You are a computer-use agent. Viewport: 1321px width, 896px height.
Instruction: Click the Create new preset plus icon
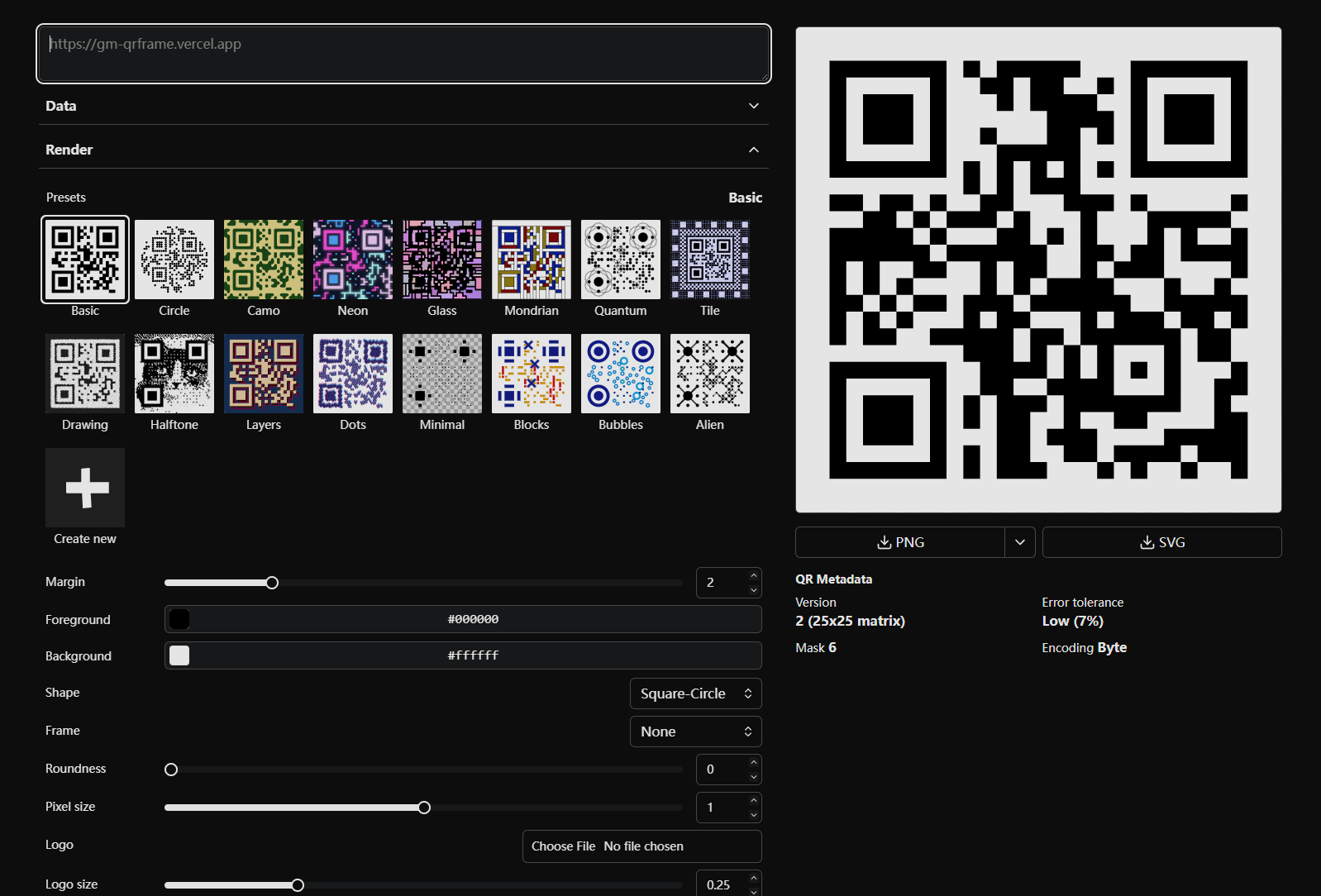click(x=85, y=488)
